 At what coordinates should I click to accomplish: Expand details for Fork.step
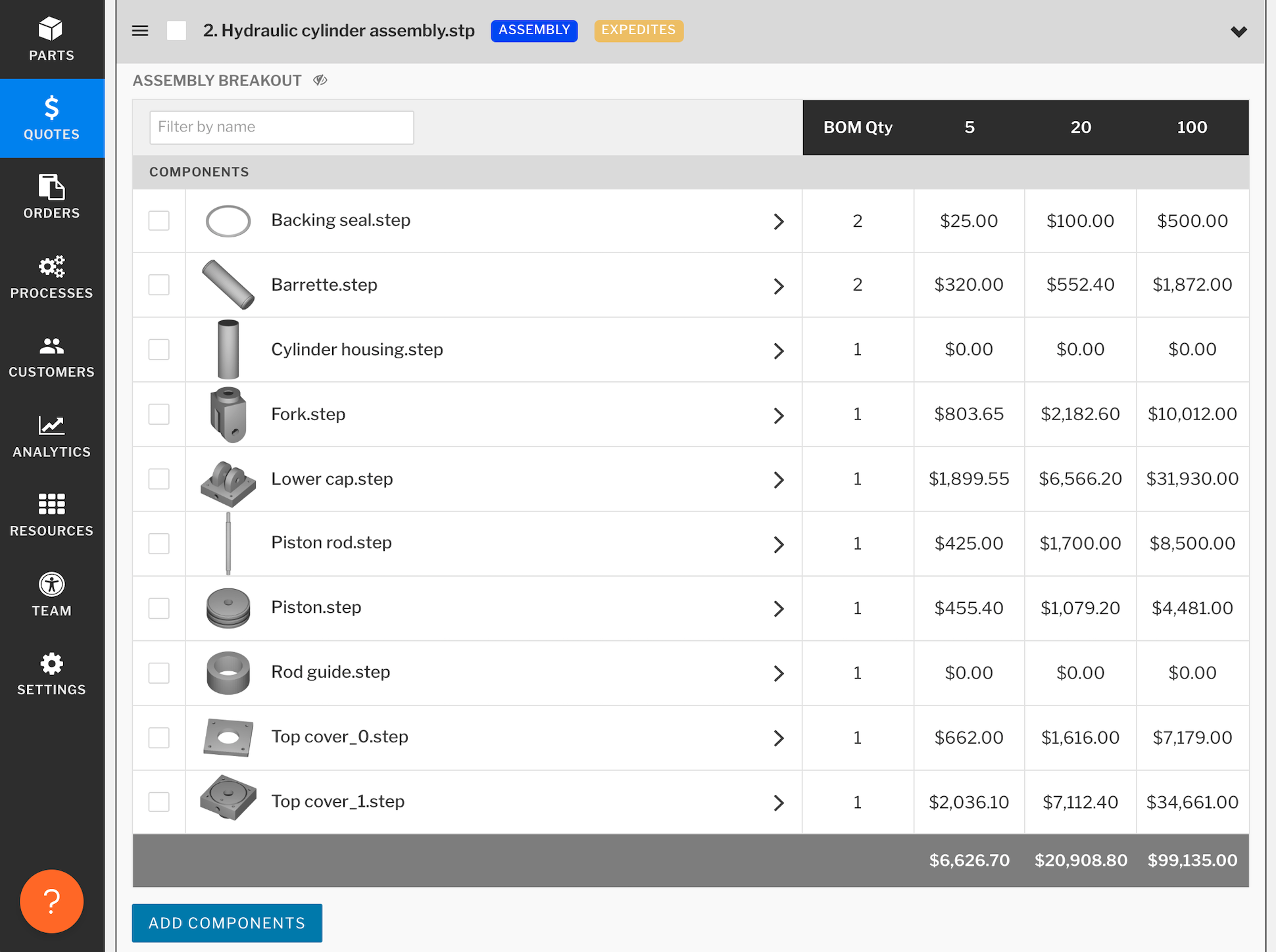779,415
